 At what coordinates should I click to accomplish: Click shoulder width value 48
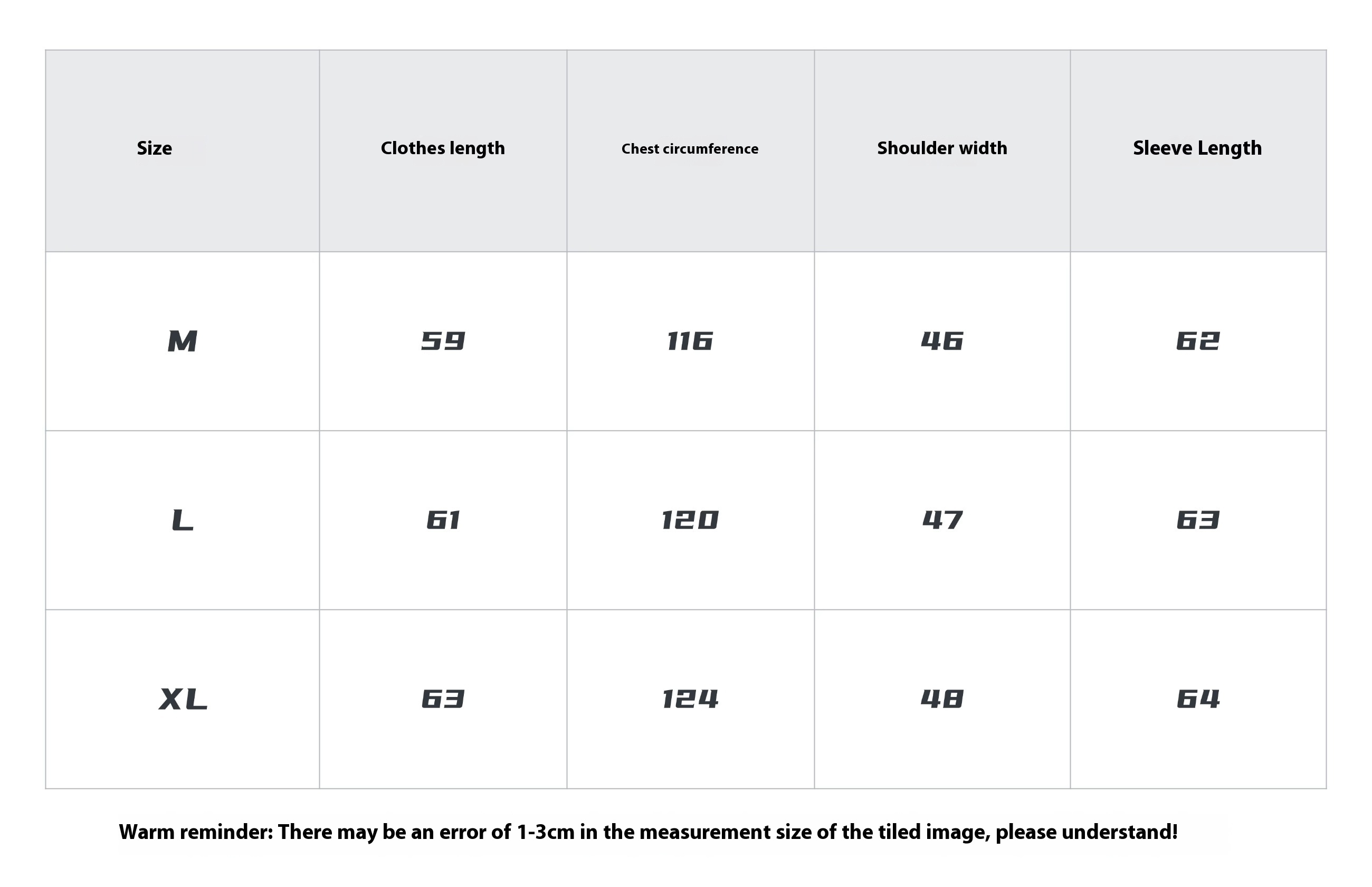coord(942,699)
